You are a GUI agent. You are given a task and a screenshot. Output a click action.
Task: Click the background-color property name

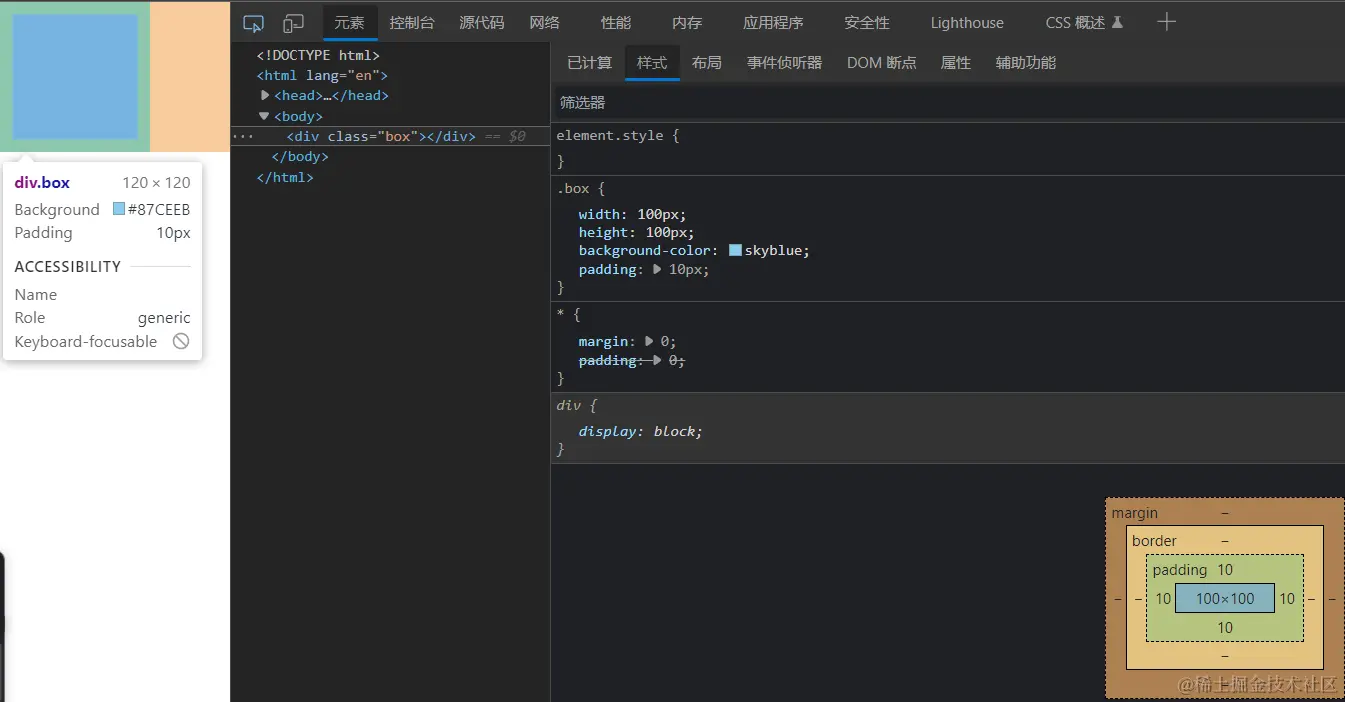[646, 250]
